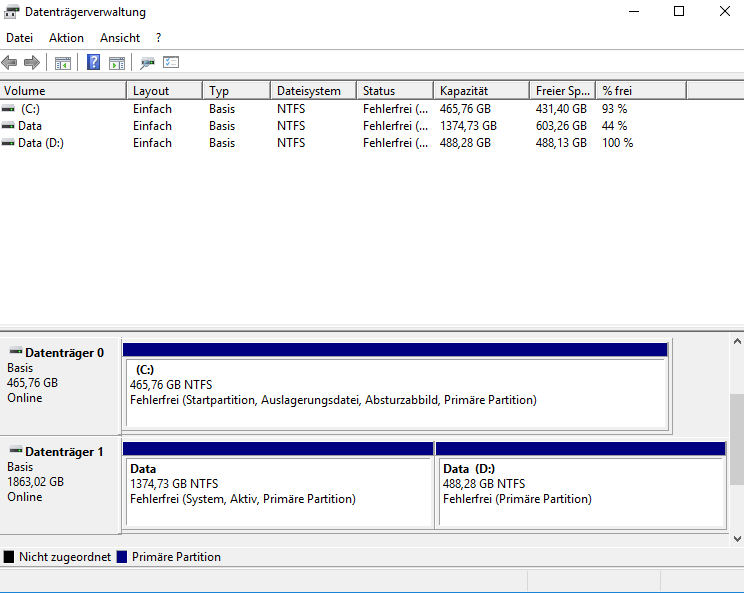Select the (C:) volume row name

click(x=30, y=109)
